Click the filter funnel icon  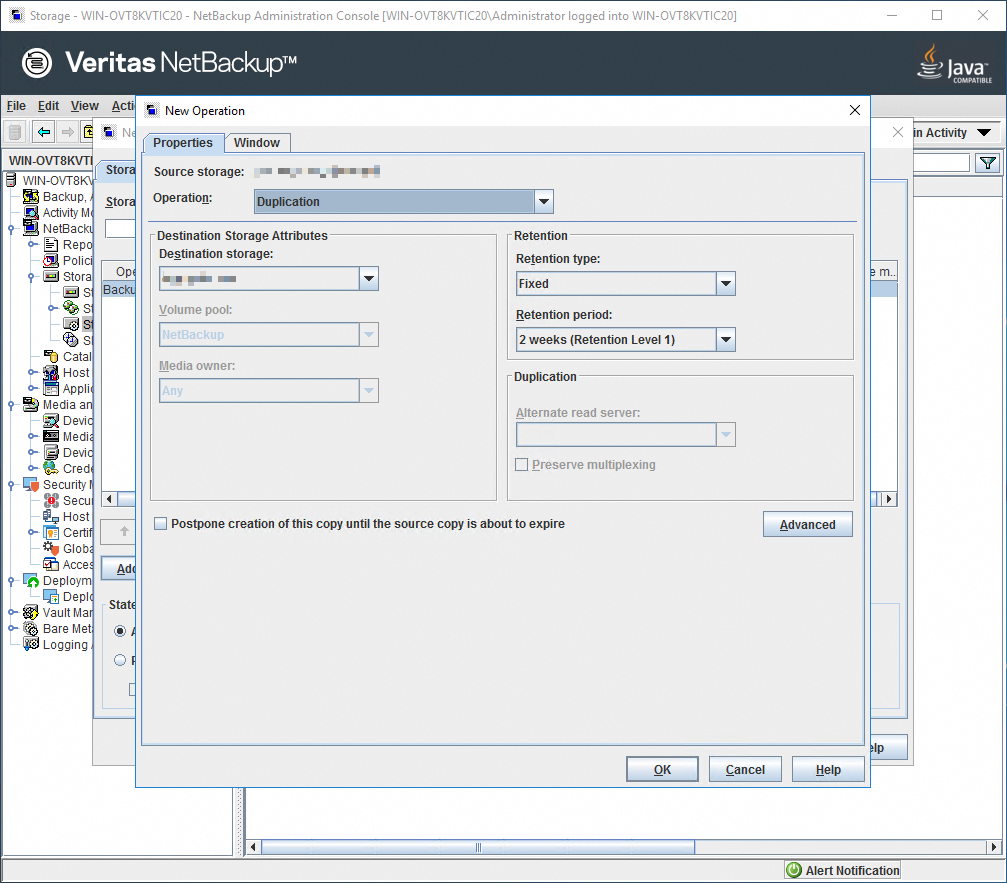click(987, 163)
